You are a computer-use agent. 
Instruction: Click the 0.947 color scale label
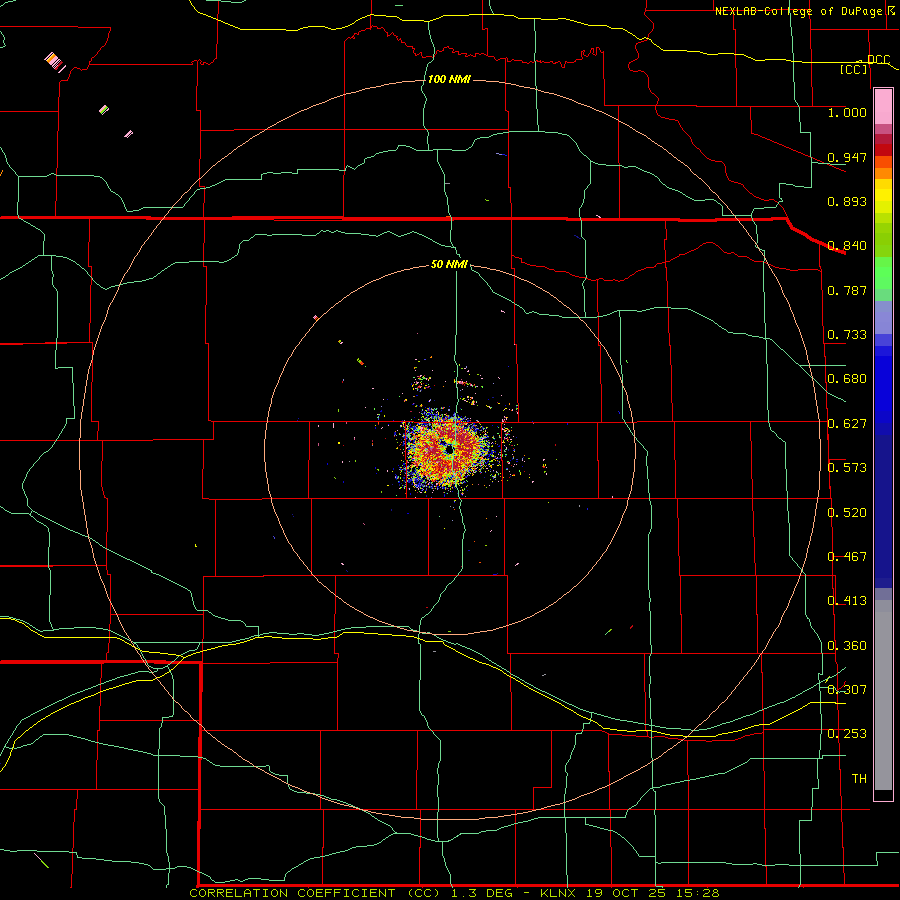[x=847, y=157]
